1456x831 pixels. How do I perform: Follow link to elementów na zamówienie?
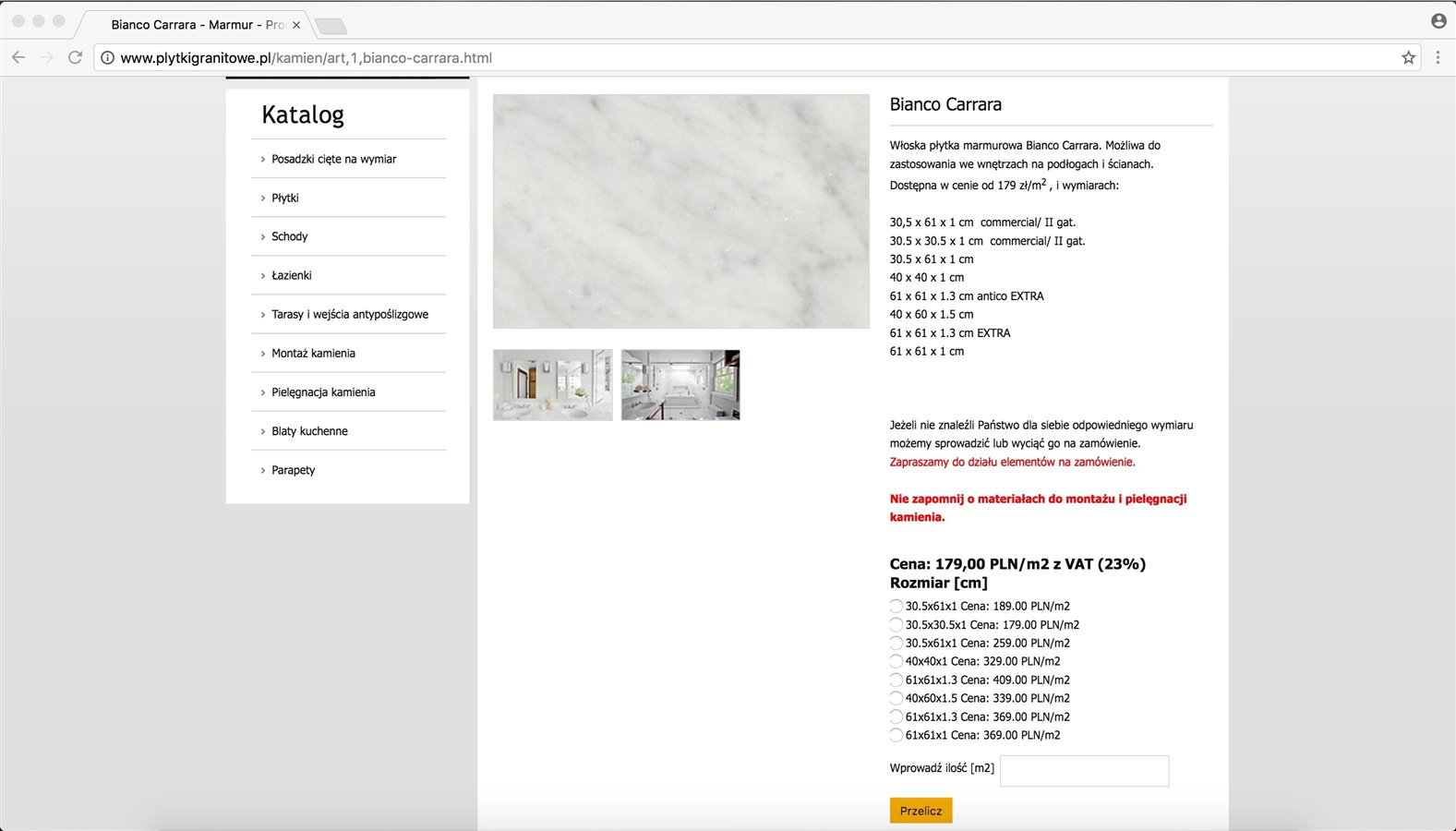pyautogui.click(x=1012, y=462)
